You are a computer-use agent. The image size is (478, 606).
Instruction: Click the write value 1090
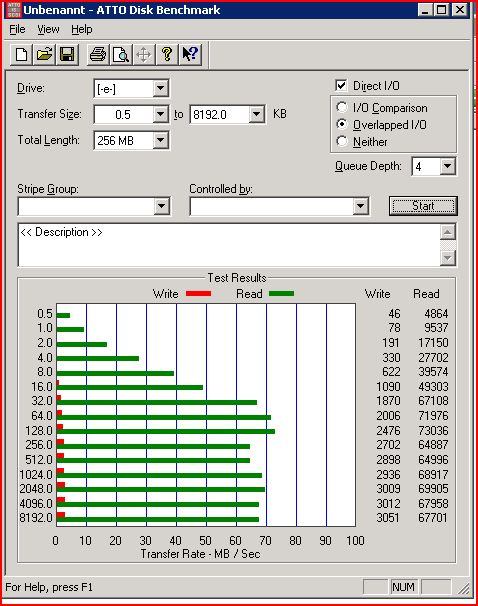[388, 387]
